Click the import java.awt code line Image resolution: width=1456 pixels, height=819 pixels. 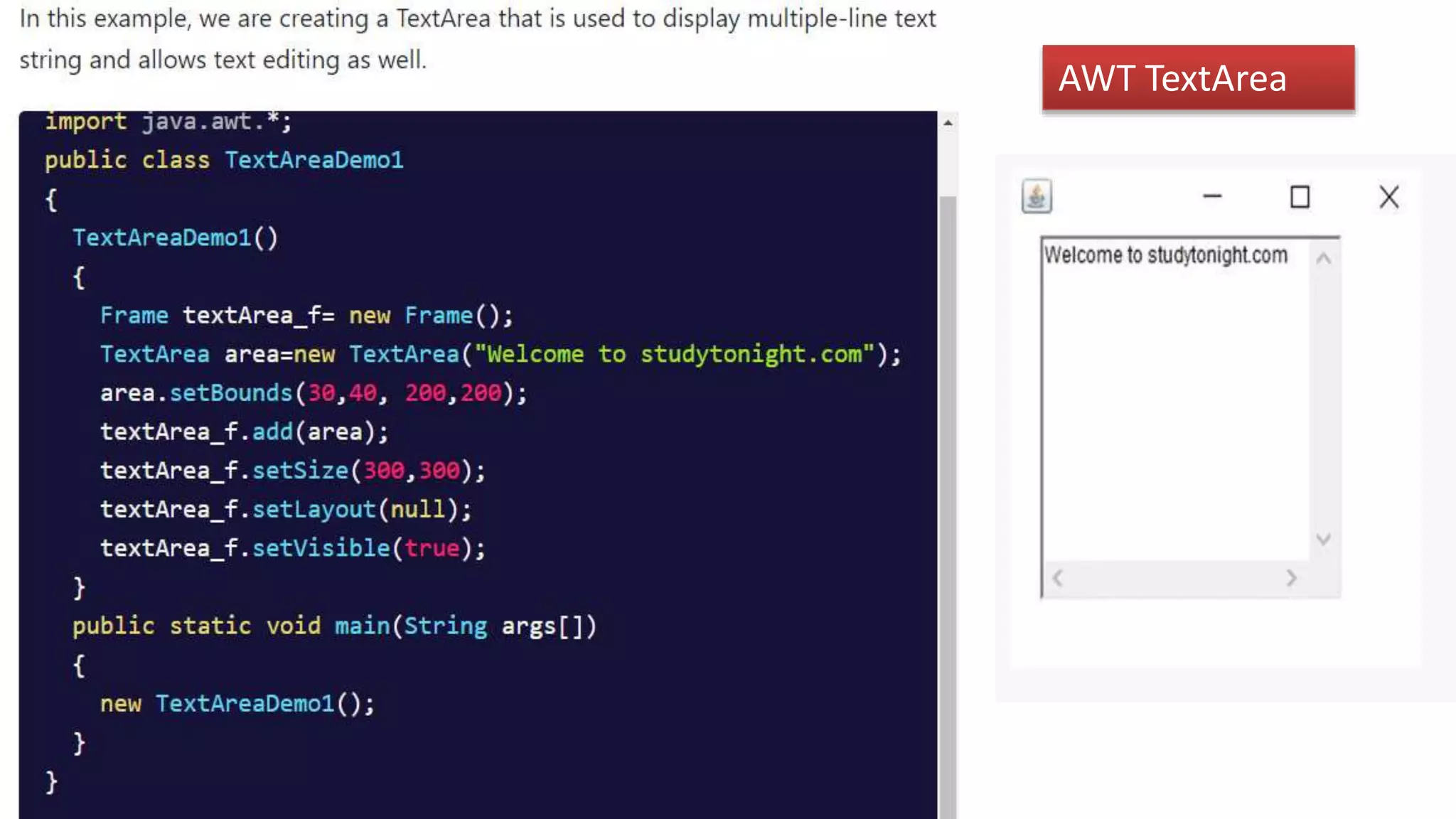coord(168,122)
